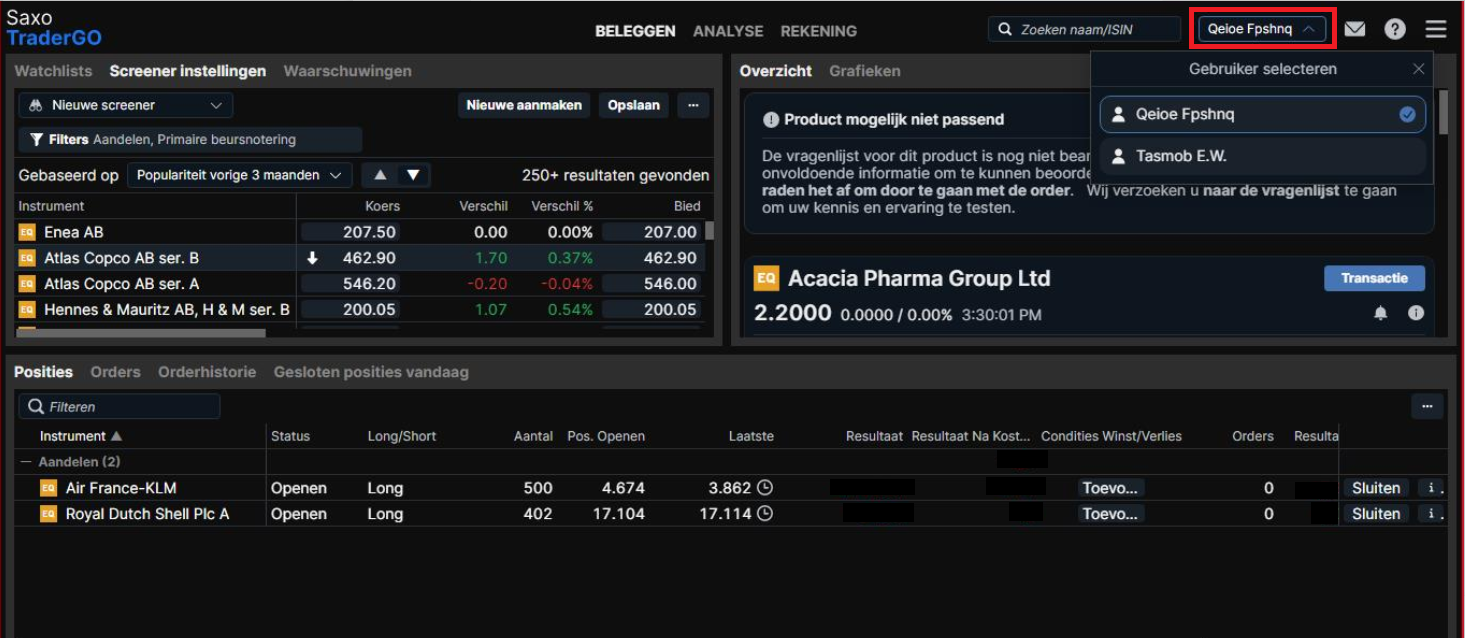Click the Aantal value 402
The width and height of the screenshot is (1465, 638).
(x=538, y=514)
